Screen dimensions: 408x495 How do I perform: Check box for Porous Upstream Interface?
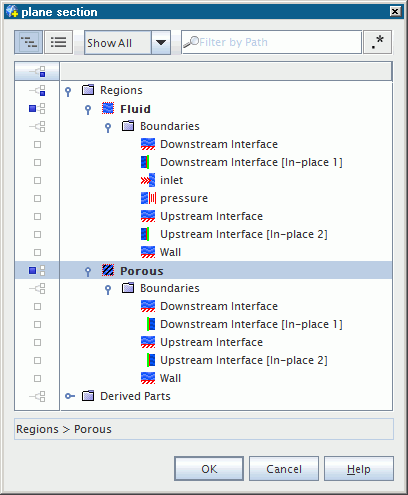(37, 342)
